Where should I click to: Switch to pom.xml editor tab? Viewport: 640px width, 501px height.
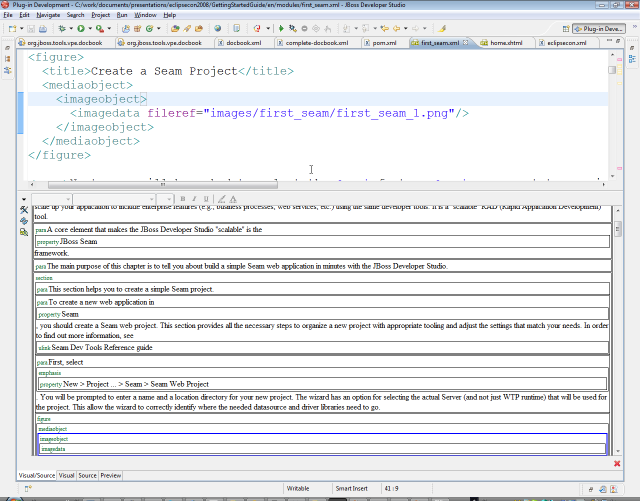tap(384, 43)
